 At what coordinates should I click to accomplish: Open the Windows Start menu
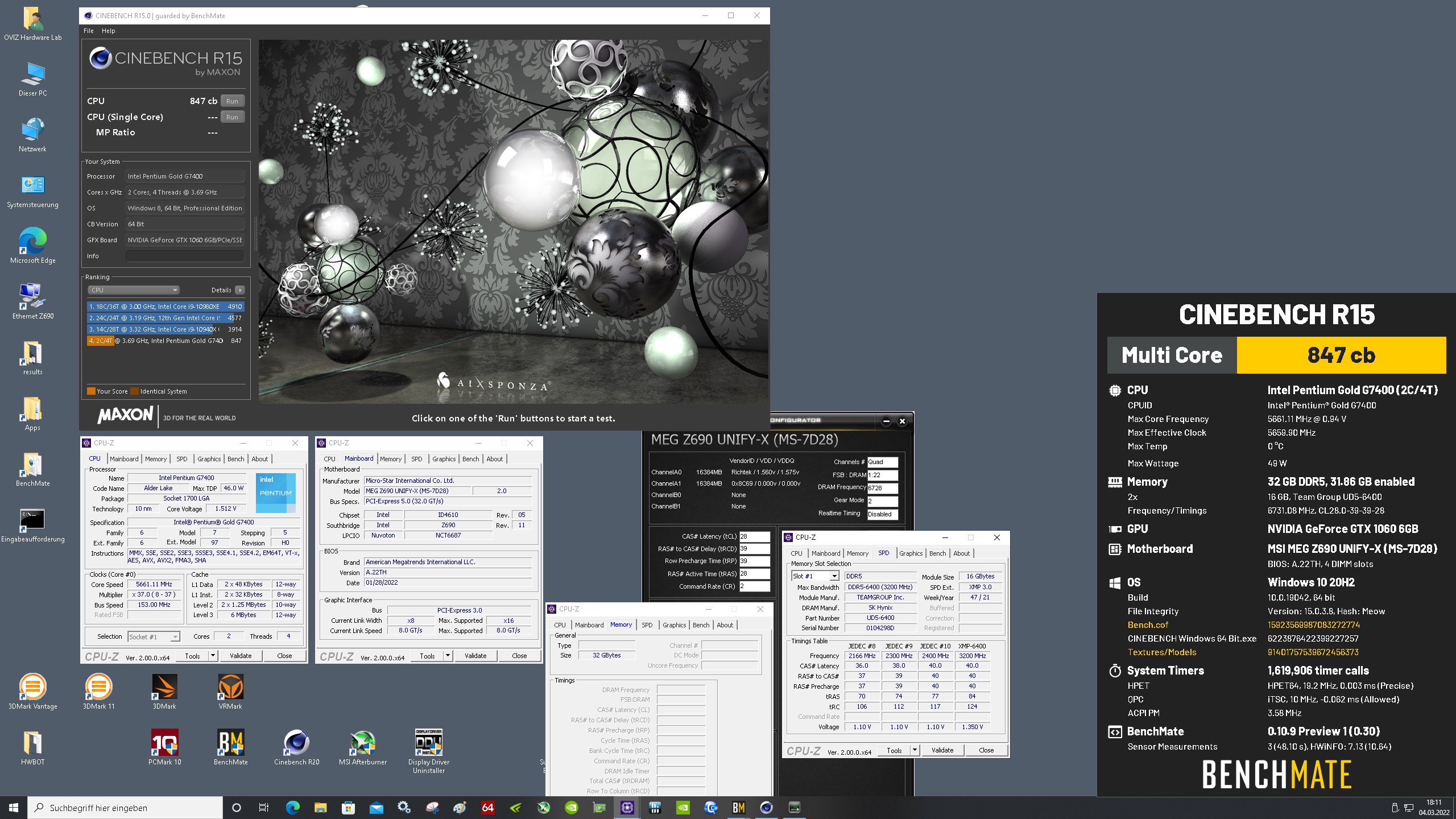click(x=14, y=807)
